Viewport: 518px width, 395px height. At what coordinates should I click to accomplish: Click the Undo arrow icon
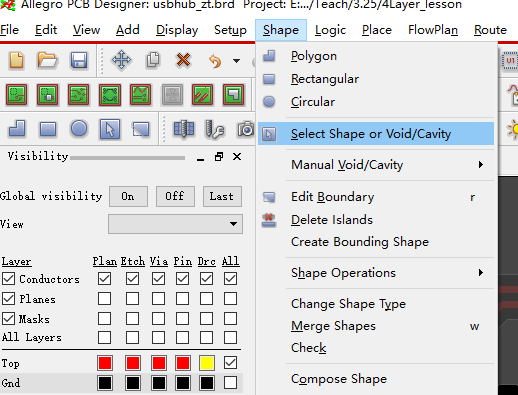215,61
